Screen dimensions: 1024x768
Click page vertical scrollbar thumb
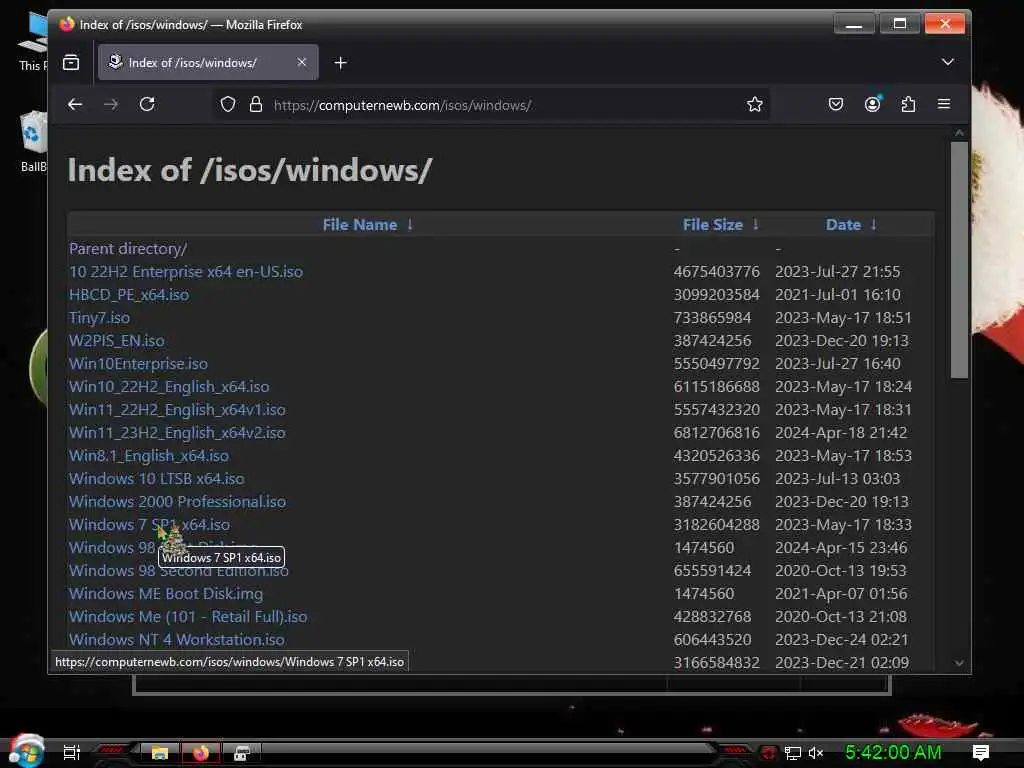pos(959,260)
